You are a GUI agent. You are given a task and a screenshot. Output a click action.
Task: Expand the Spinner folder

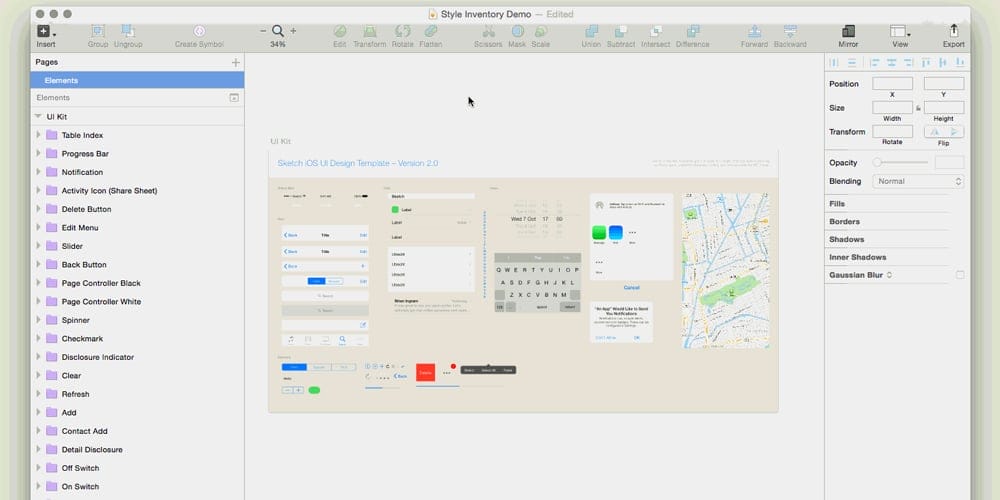[x=38, y=320]
